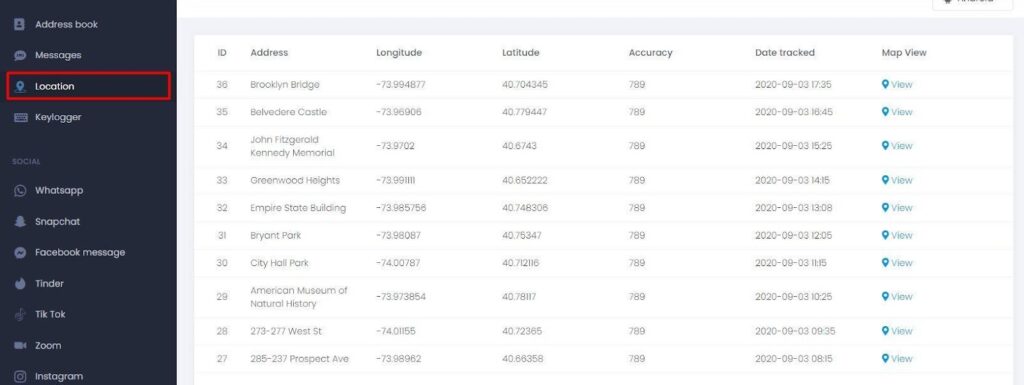This screenshot has width=1024, height=385.
Task: Click the Date tracked column header
Action: pyautogui.click(x=784, y=53)
